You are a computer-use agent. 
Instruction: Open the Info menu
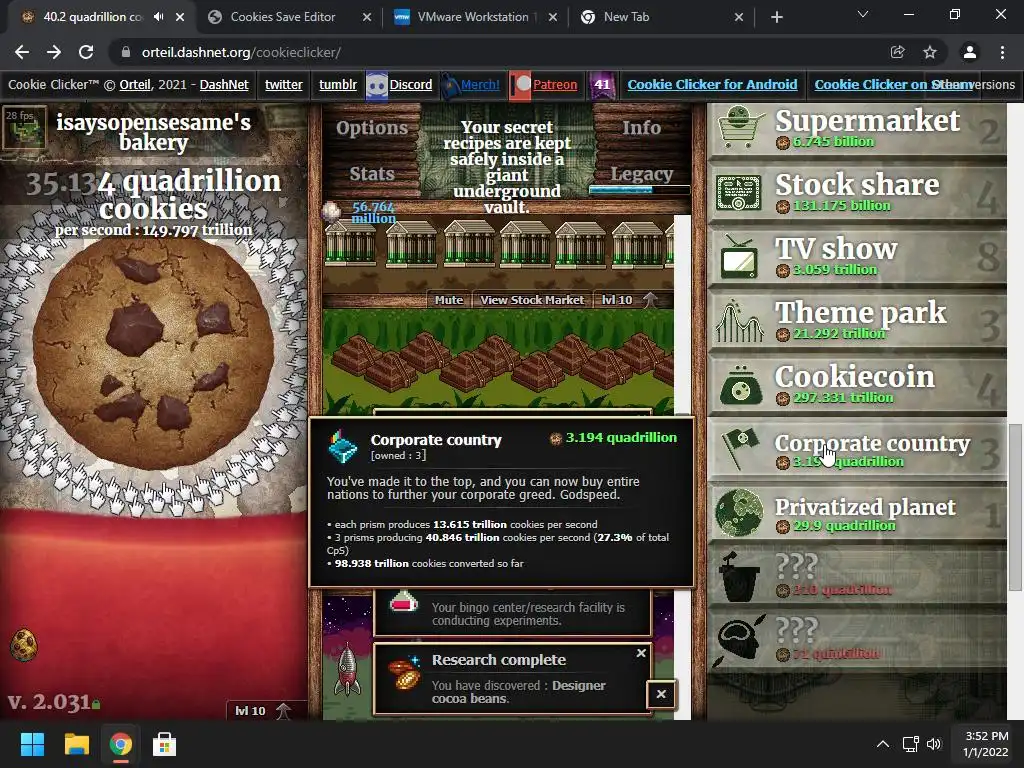641,128
